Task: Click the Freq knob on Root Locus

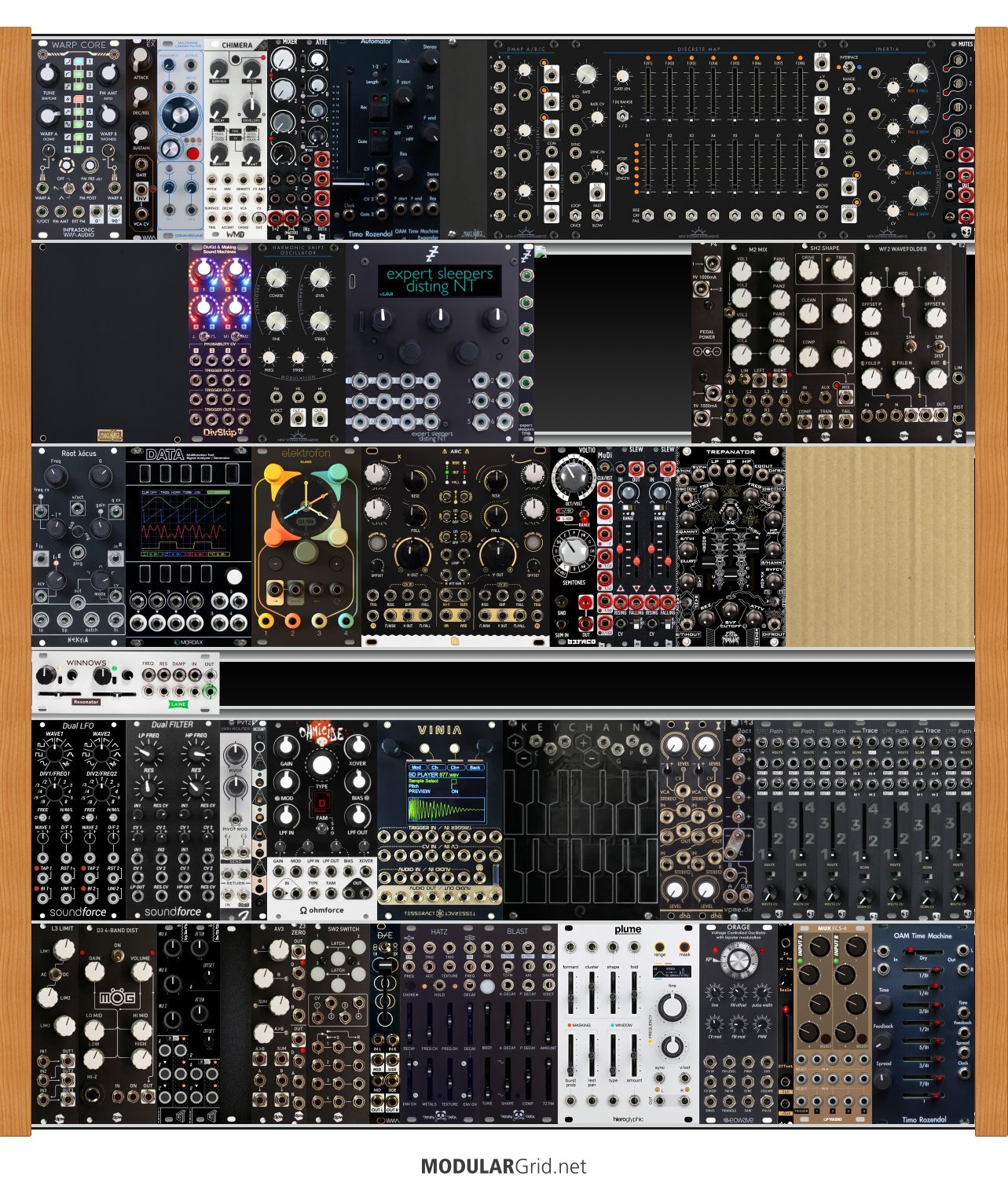Action: (x=54, y=477)
